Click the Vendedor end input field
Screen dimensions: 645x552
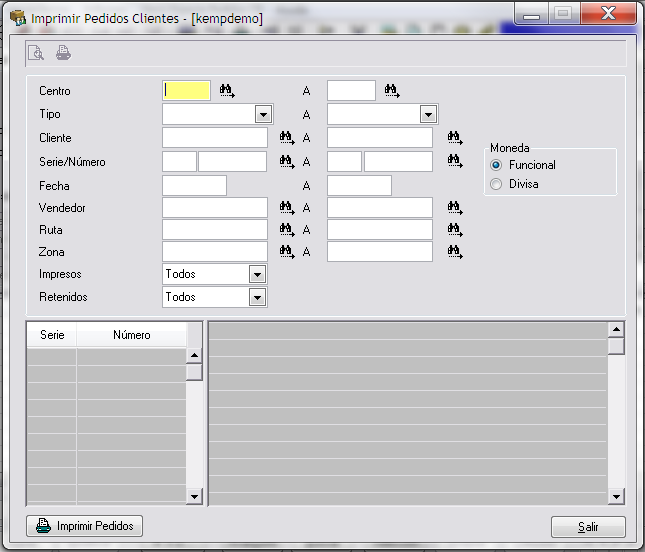point(380,207)
